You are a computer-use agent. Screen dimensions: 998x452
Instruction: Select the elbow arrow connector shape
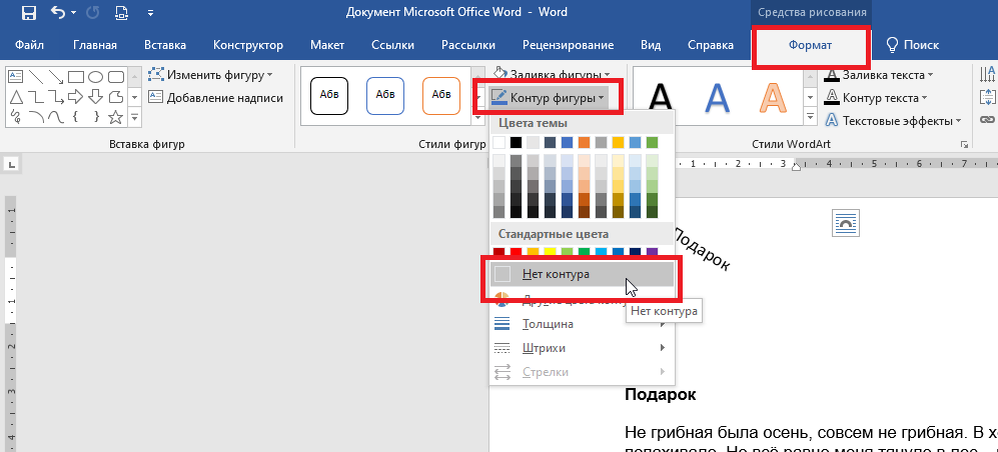click(56, 97)
